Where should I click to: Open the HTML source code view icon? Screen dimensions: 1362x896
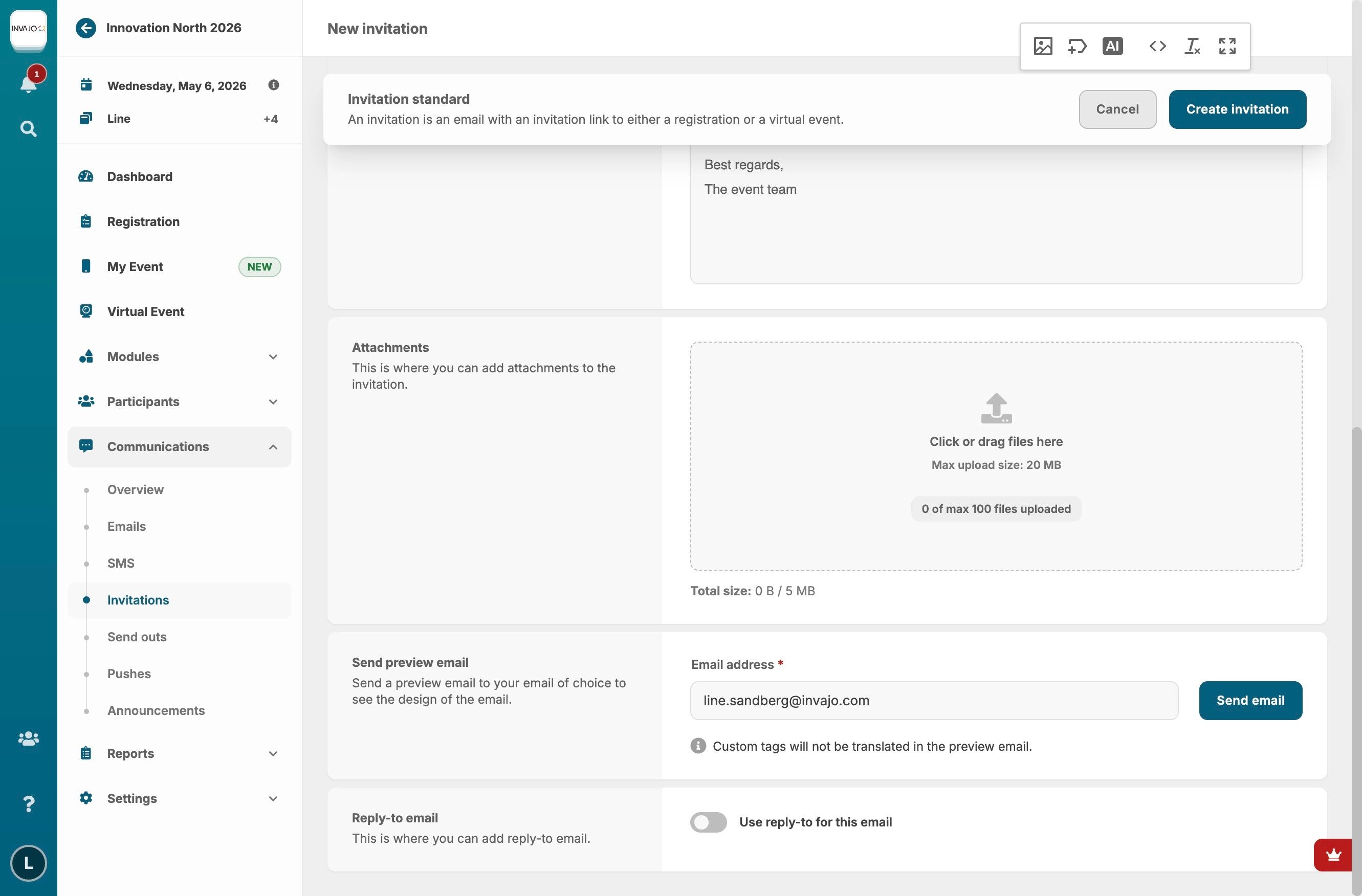point(1157,47)
